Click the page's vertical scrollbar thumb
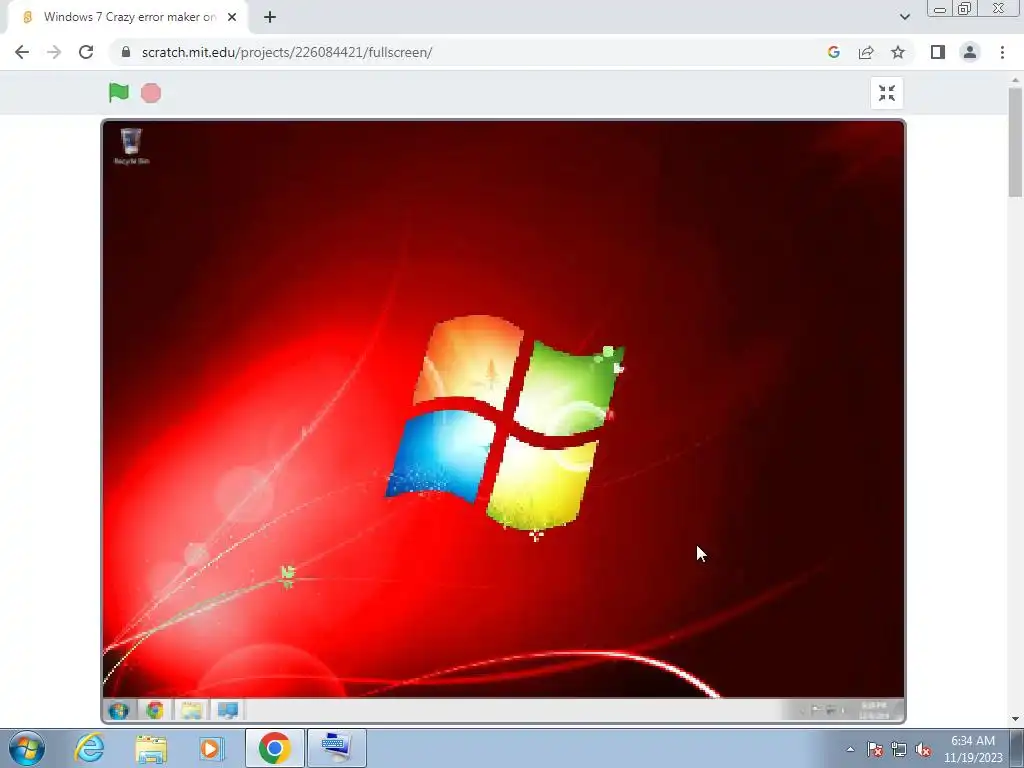 [x=1015, y=142]
